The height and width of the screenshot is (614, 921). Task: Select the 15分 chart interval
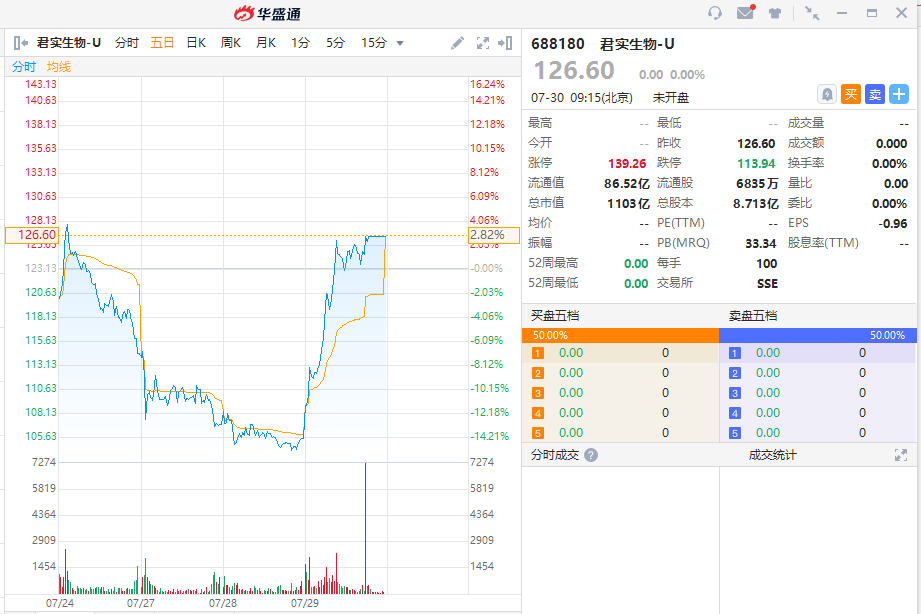[374, 43]
